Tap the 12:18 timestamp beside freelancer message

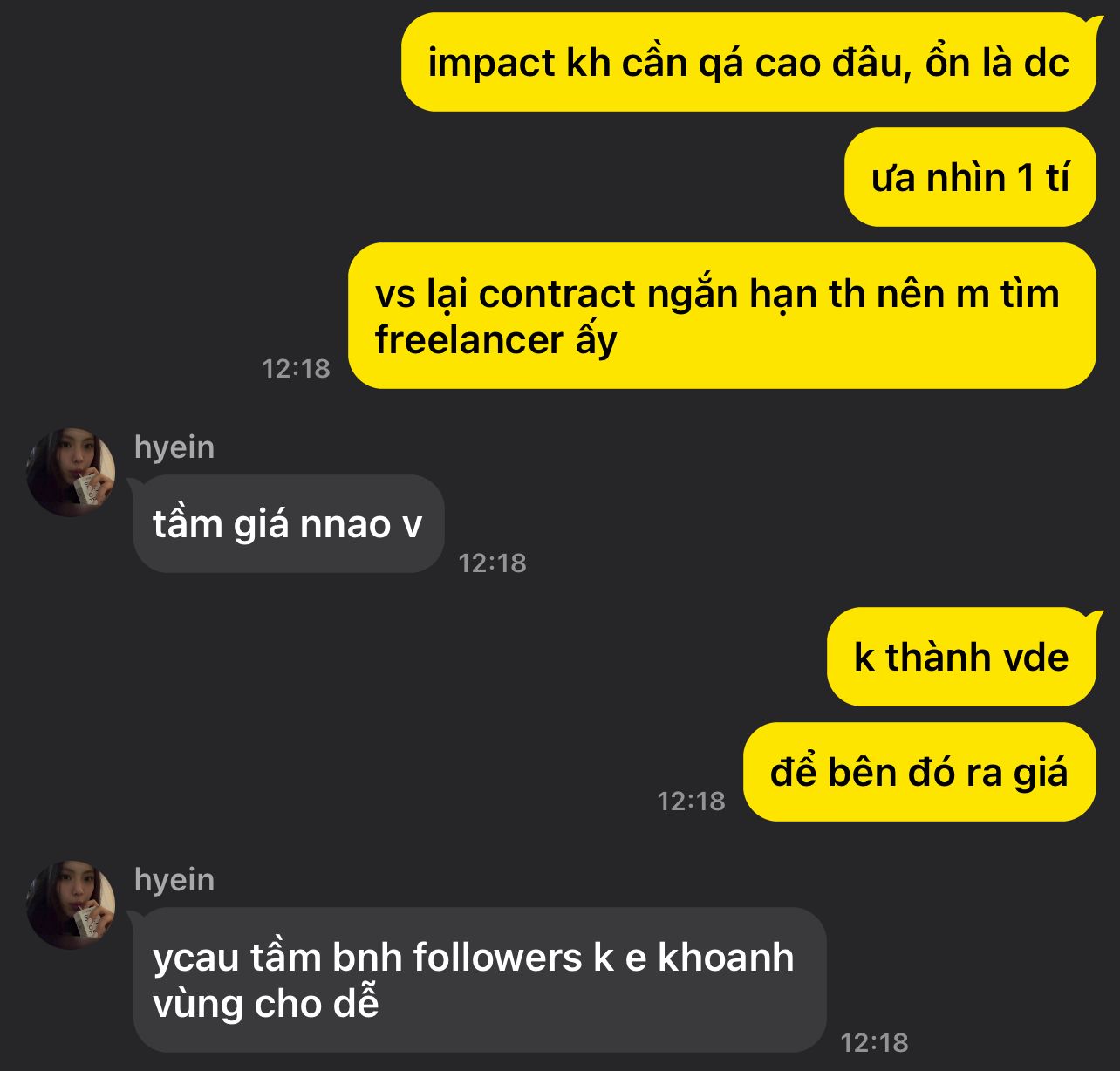[297, 368]
